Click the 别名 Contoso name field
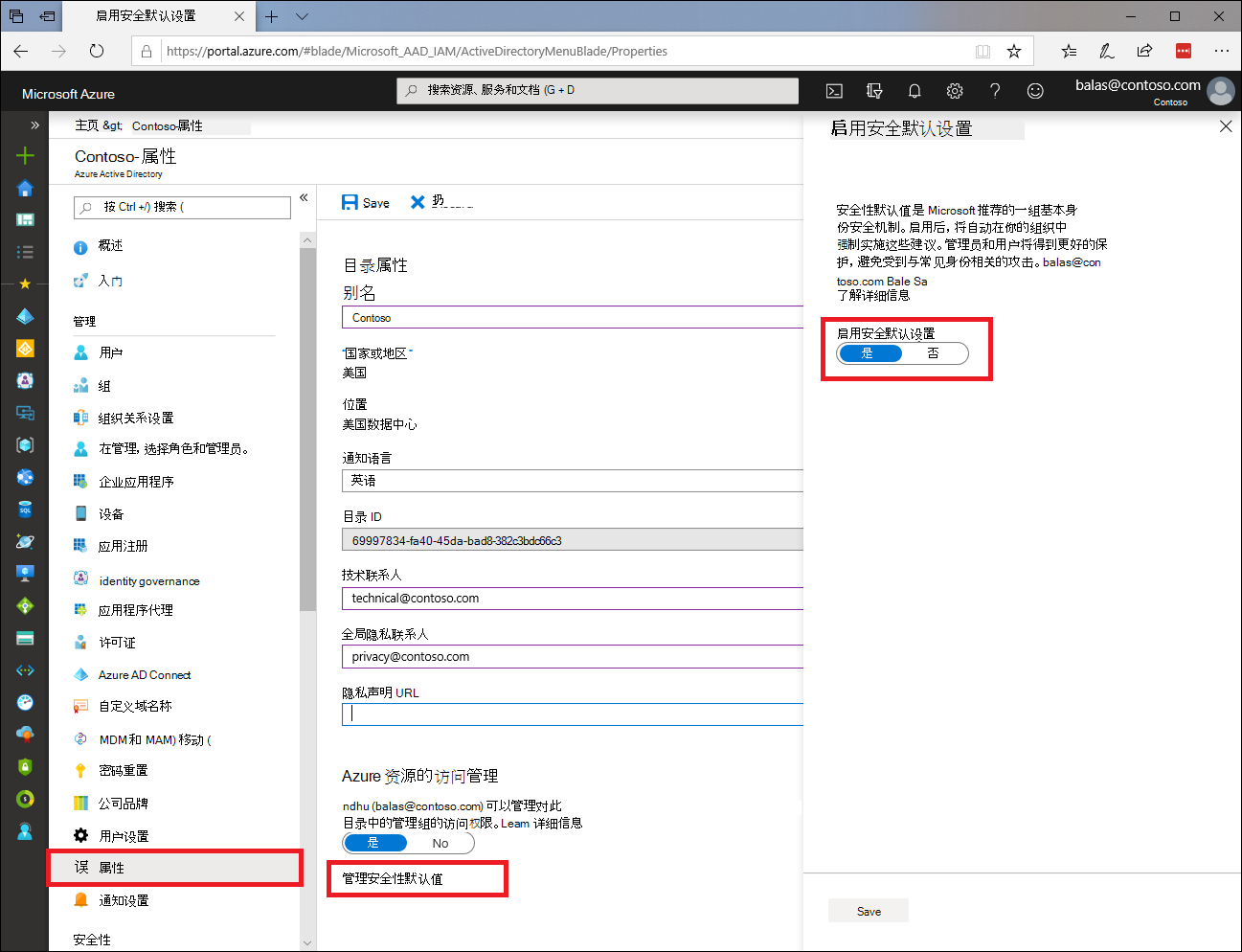 click(x=572, y=318)
